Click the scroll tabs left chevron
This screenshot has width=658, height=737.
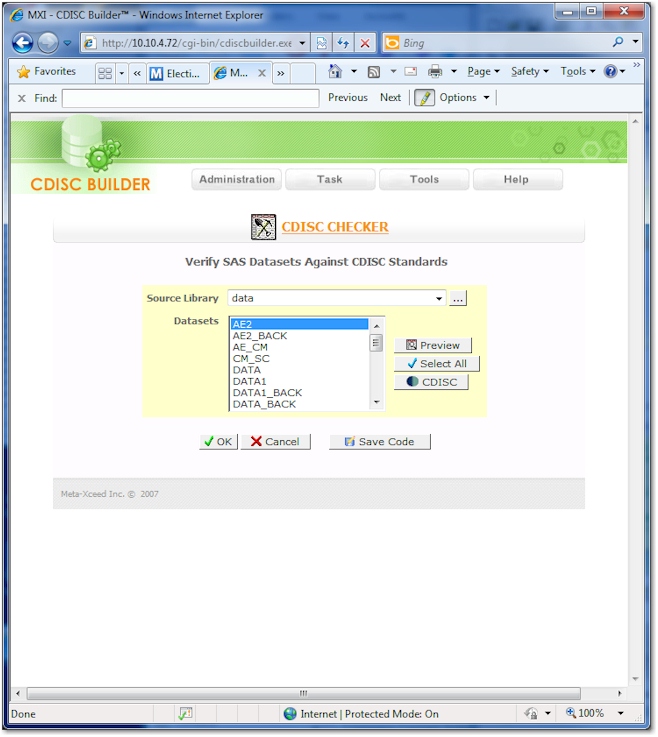click(137, 73)
